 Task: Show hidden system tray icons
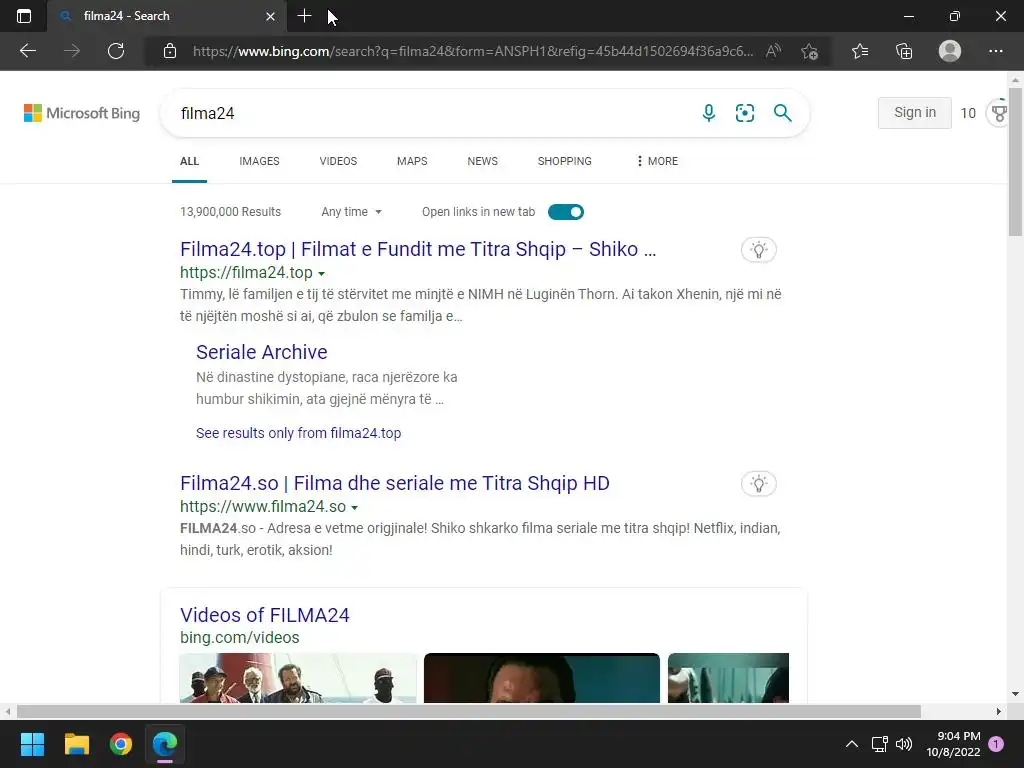tap(852, 744)
